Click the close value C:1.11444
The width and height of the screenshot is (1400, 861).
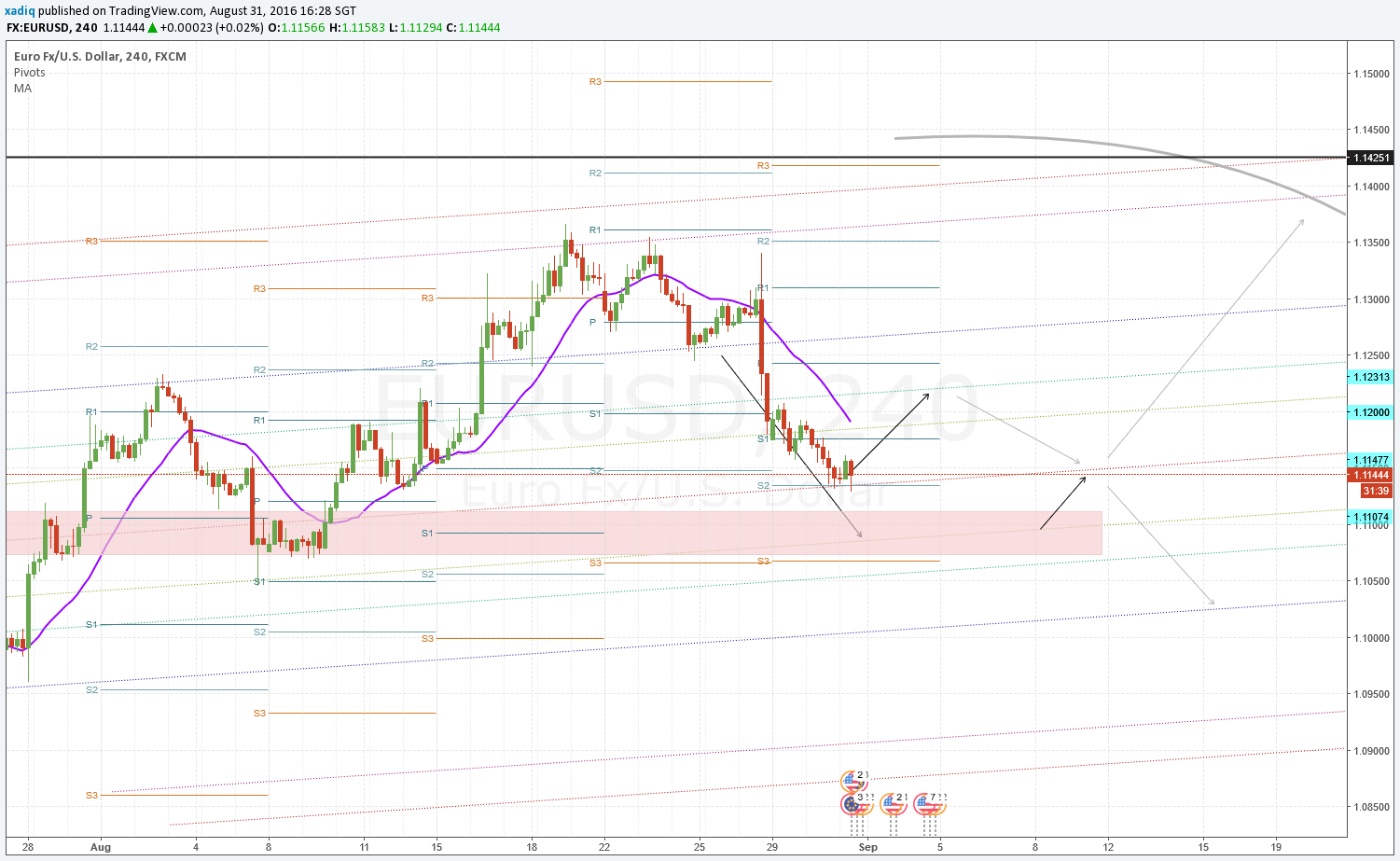pyautogui.click(x=473, y=27)
